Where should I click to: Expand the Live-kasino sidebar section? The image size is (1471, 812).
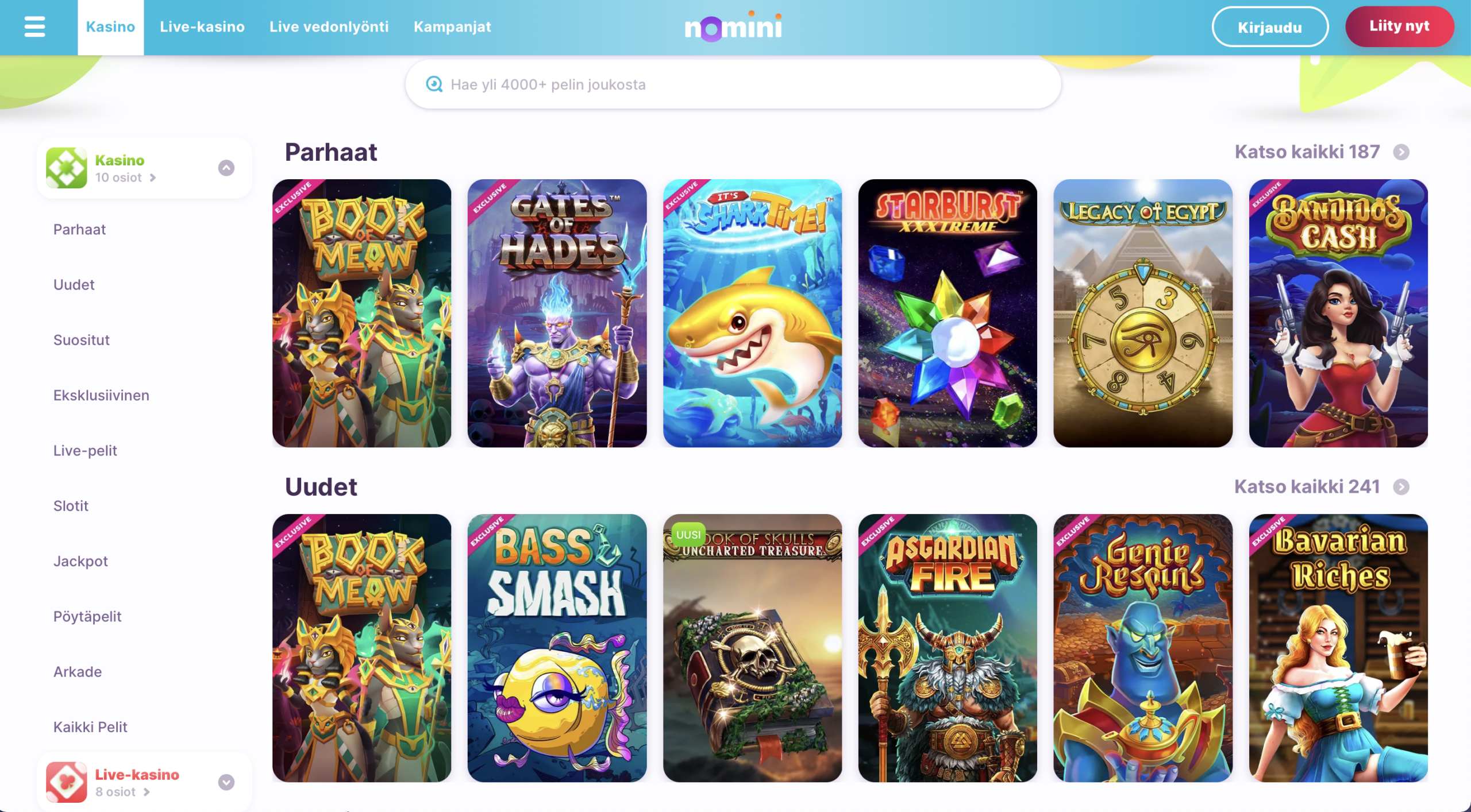(x=226, y=782)
